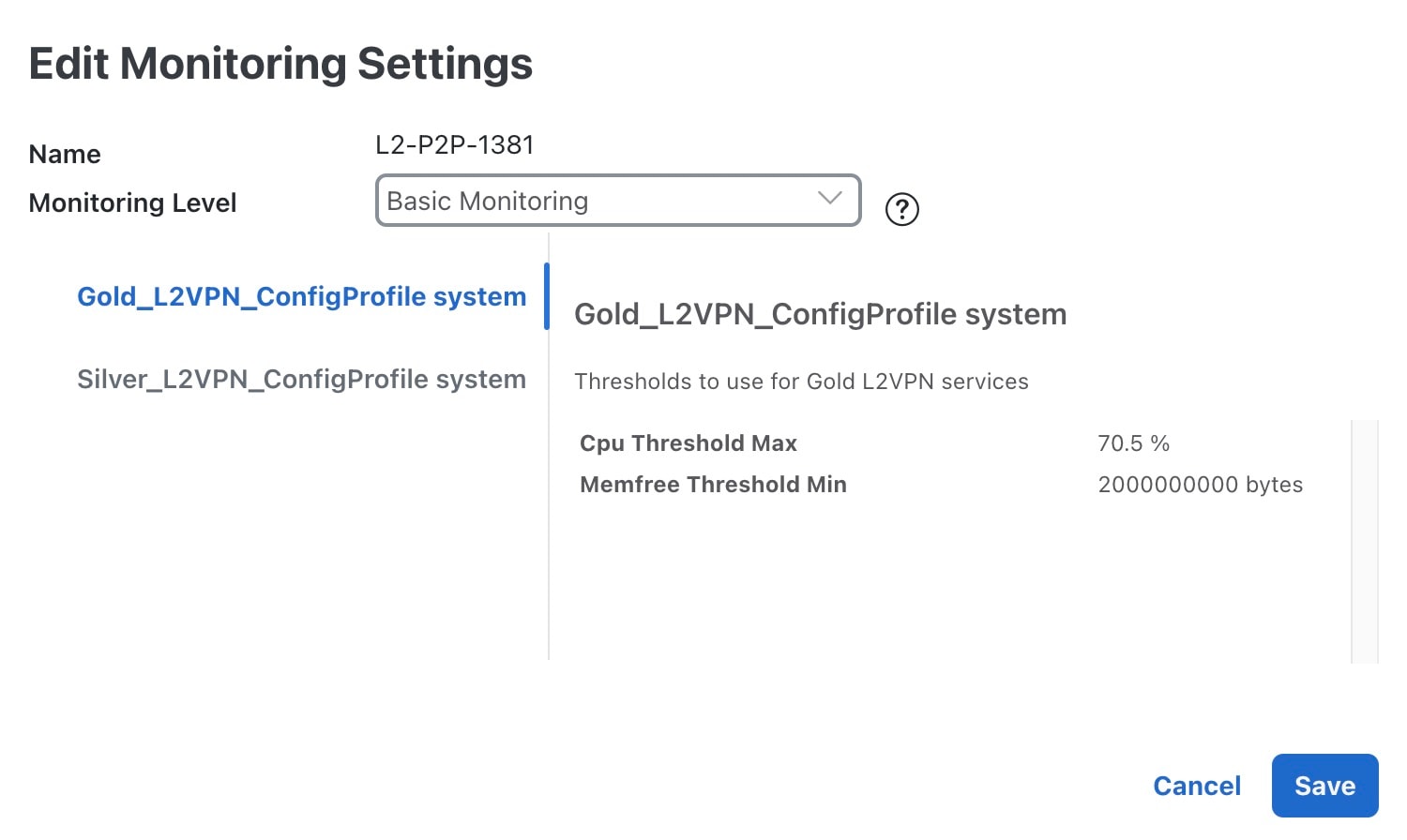Click the Edit Monitoring Settings title
1407x840 pixels.
[x=280, y=64]
